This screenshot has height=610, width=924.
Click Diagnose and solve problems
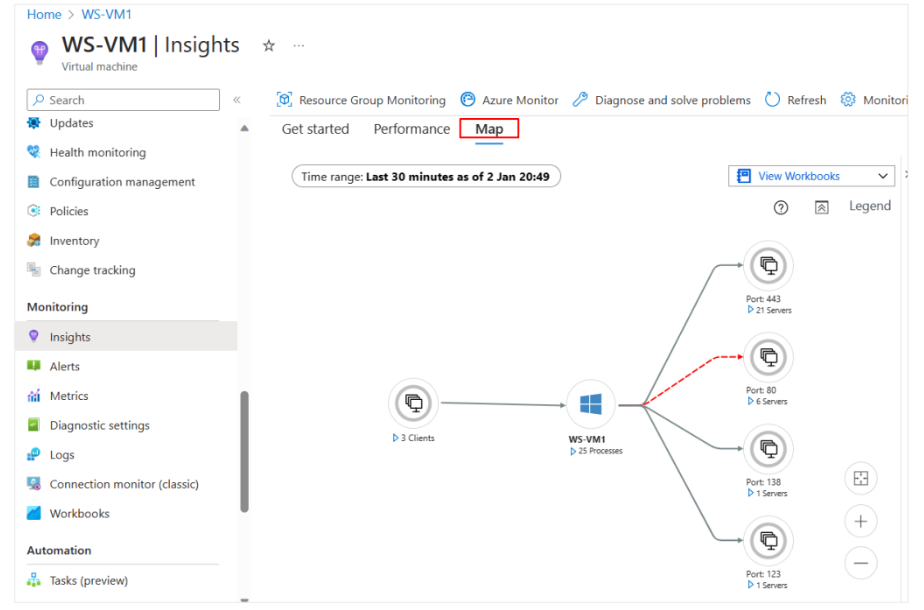point(662,100)
